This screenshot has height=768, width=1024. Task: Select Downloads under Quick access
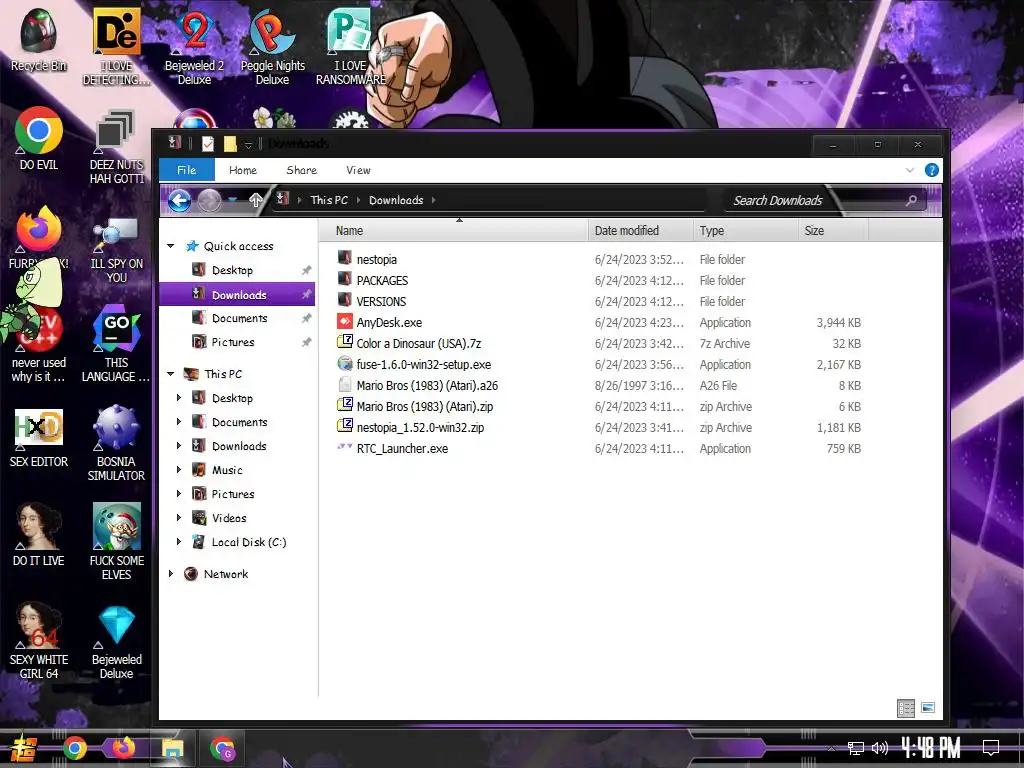tap(237, 295)
